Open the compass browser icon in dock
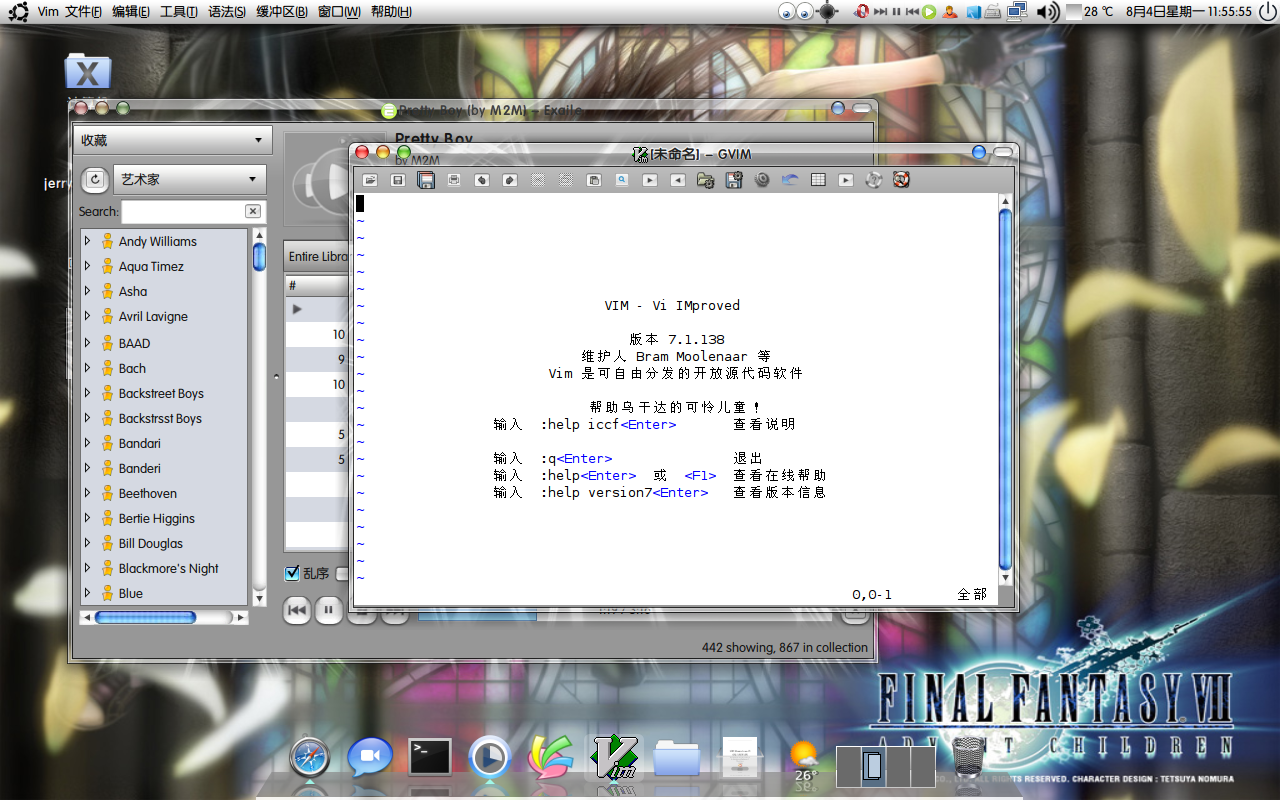The width and height of the screenshot is (1280, 800). point(309,758)
